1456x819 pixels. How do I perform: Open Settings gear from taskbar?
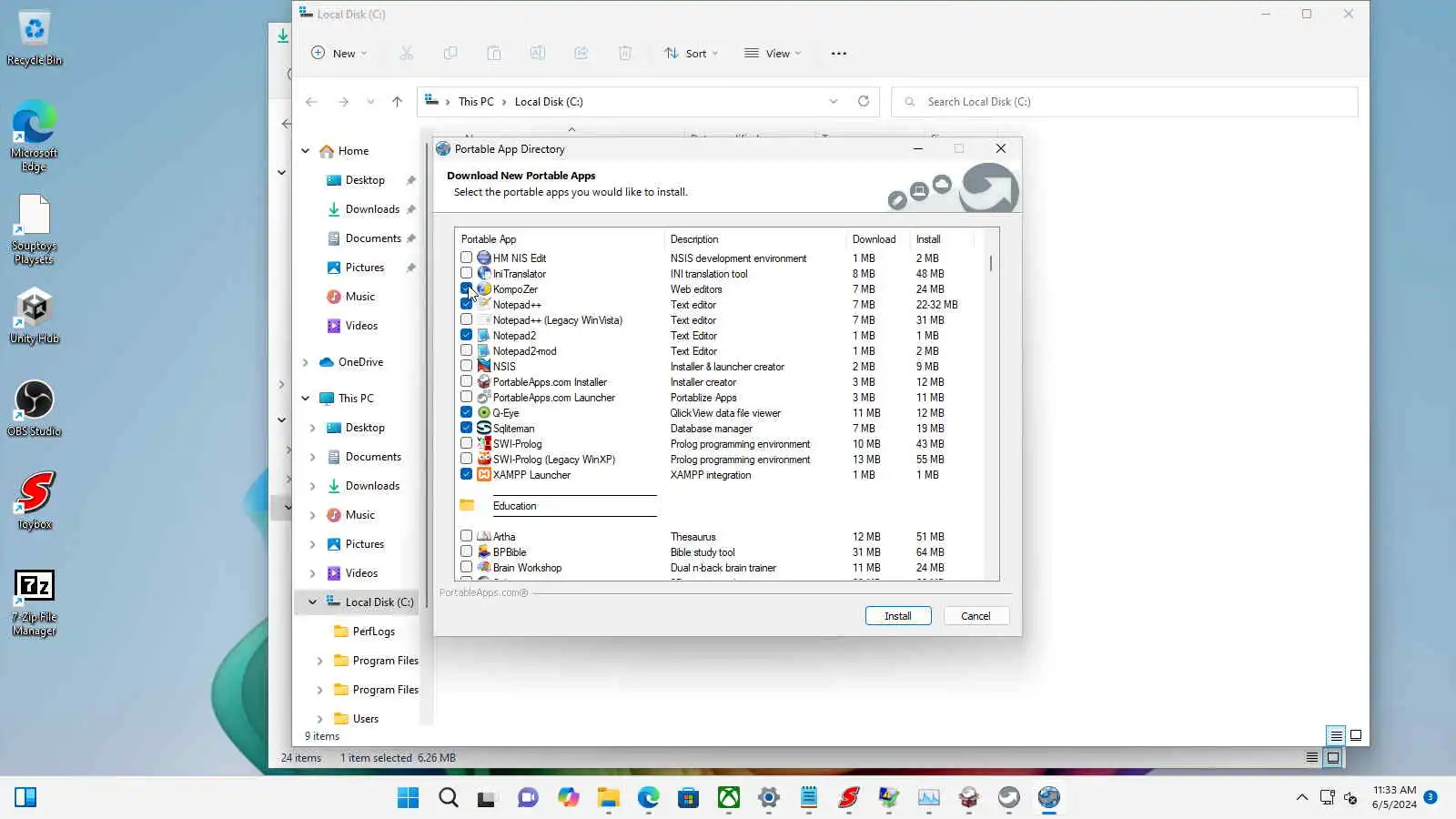[x=768, y=798]
